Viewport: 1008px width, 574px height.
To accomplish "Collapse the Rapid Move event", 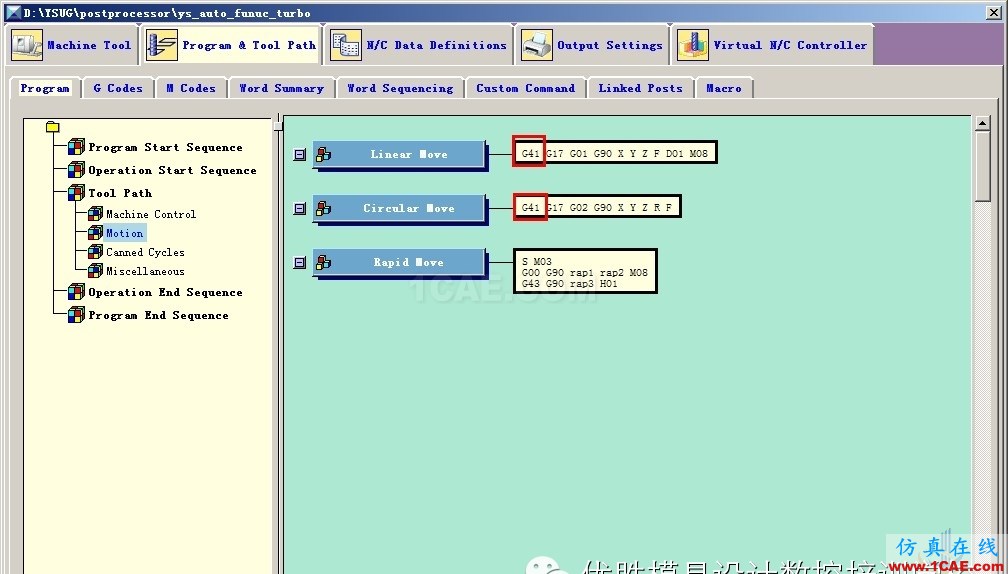I will [300, 262].
